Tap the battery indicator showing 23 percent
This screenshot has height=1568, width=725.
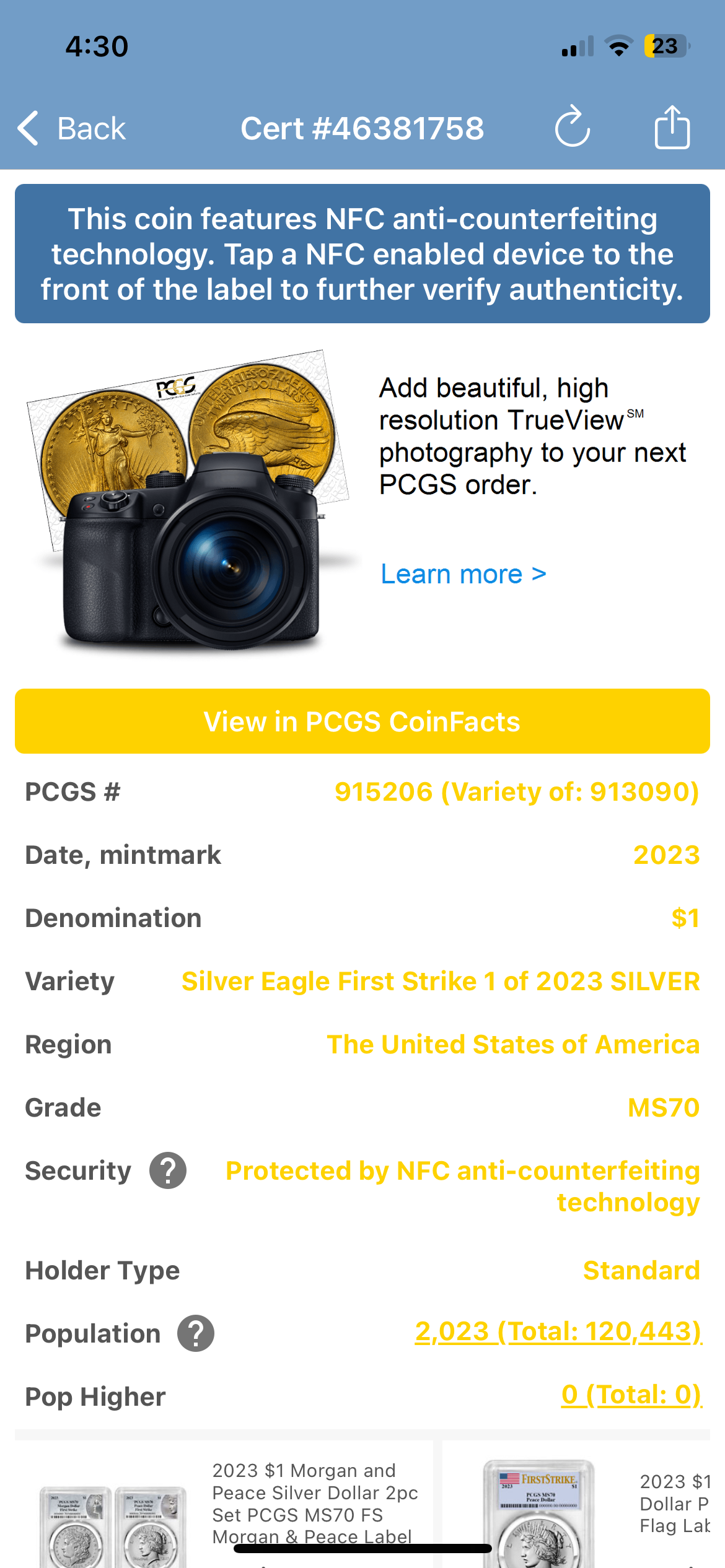click(664, 45)
